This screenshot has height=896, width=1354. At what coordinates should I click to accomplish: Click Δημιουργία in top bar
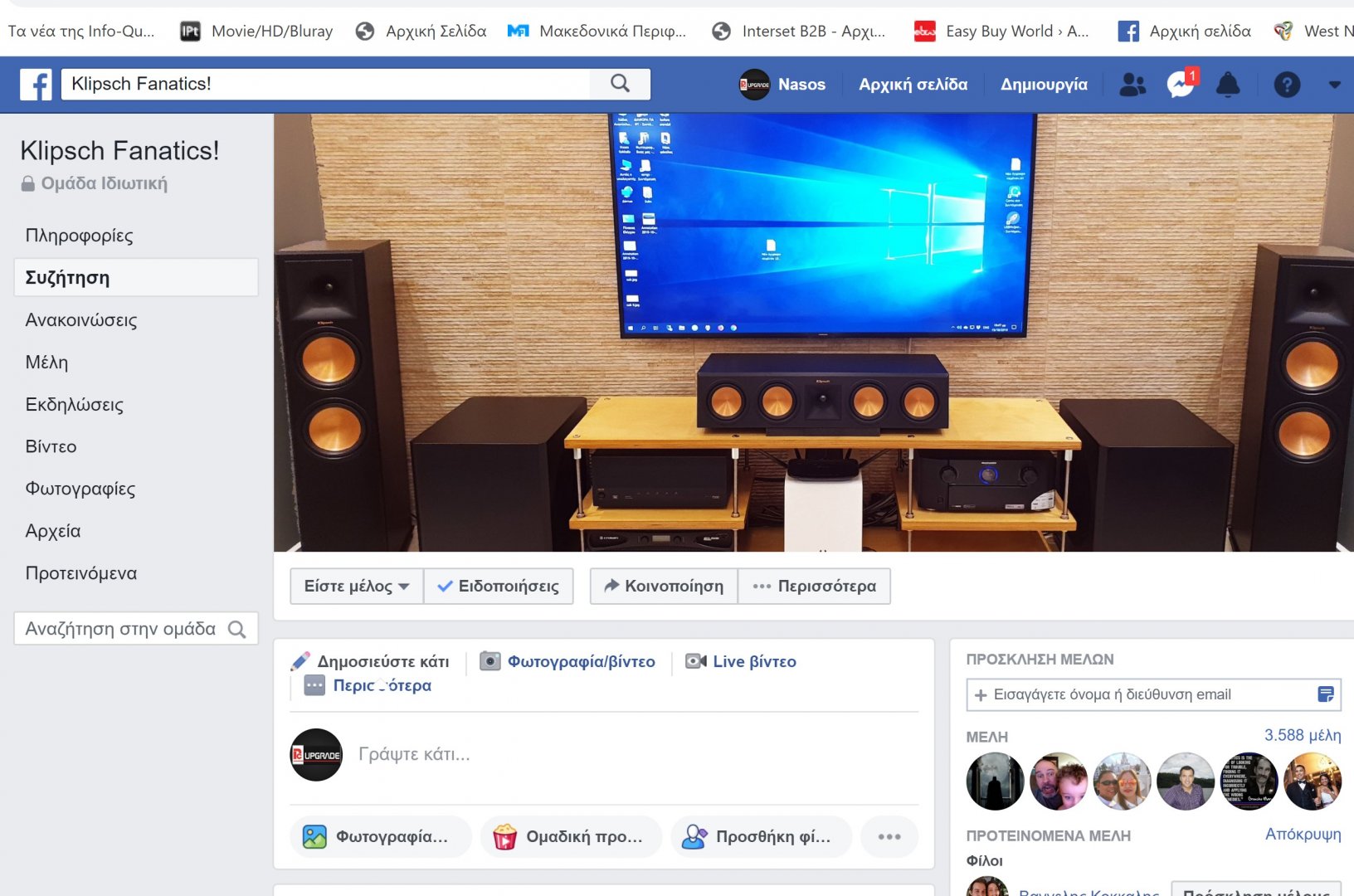(1044, 85)
